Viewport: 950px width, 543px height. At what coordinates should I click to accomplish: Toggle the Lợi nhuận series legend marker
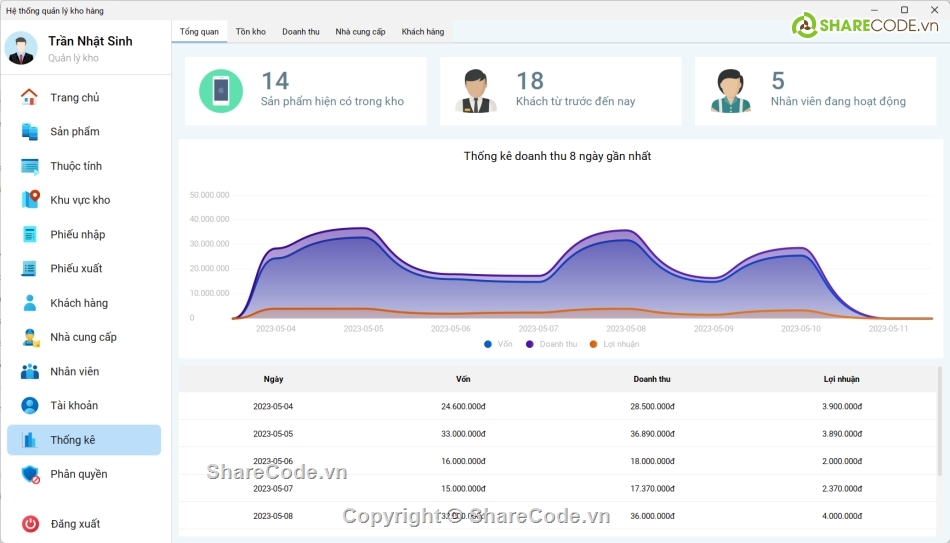coord(593,344)
